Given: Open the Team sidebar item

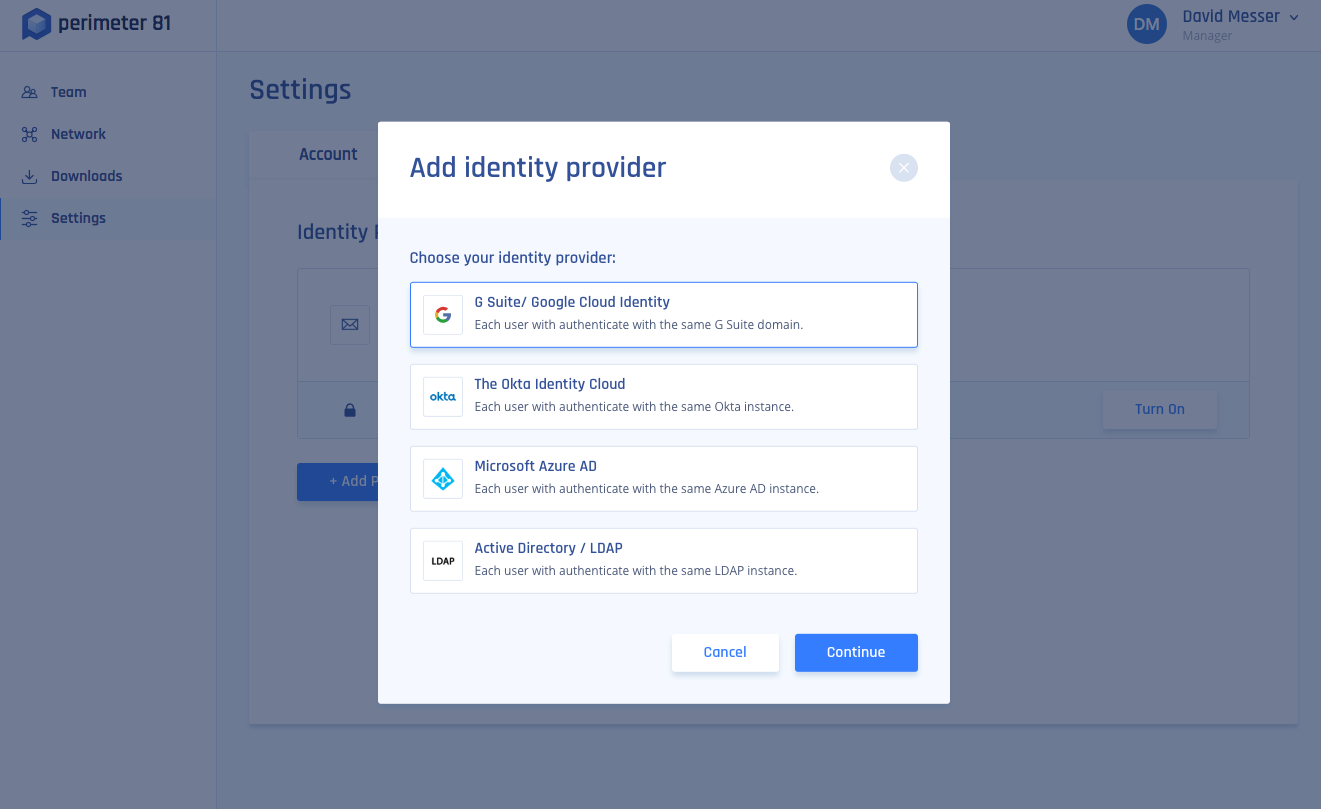Looking at the screenshot, I should [x=108, y=92].
